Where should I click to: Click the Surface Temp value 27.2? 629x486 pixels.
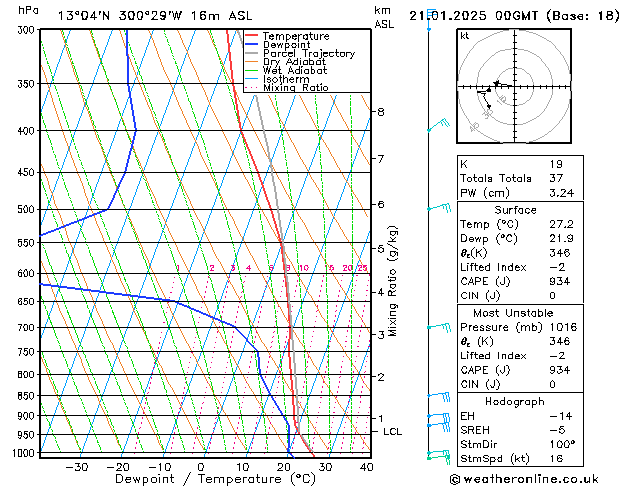click(x=562, y=224)
